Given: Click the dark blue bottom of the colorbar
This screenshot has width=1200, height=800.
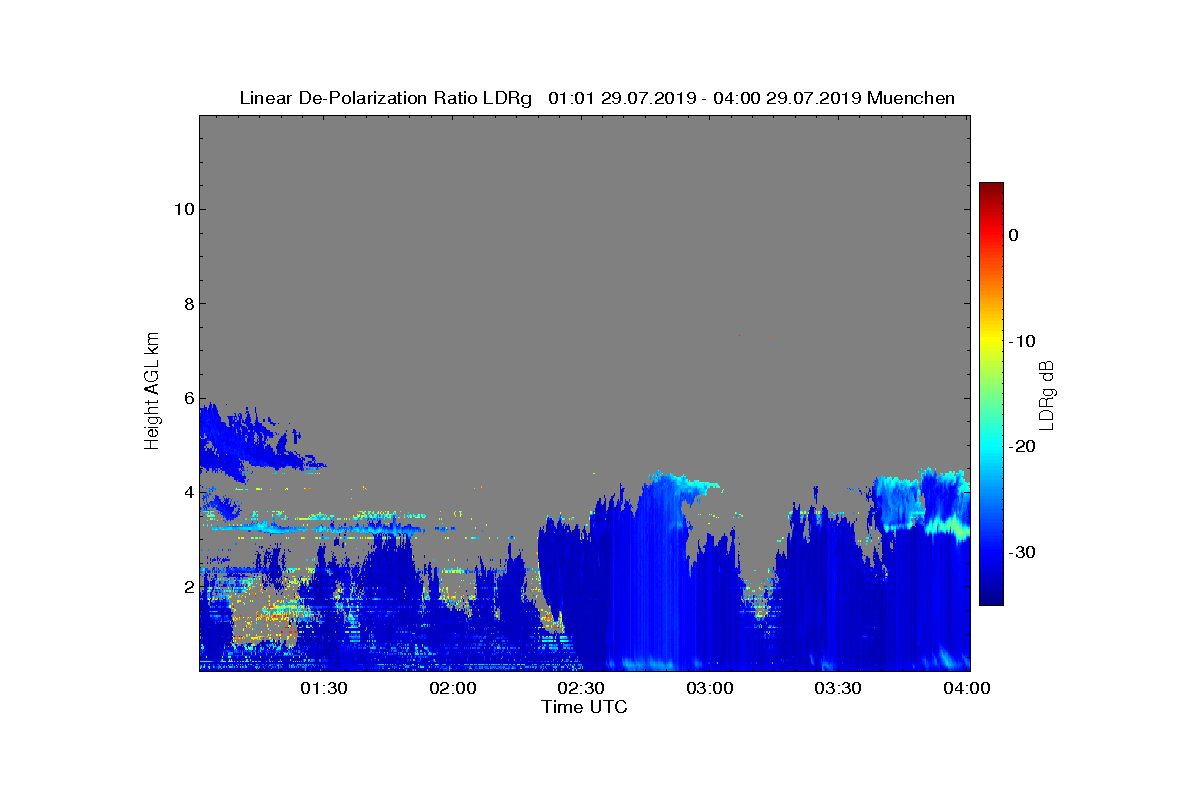Looking at the screenshot, I should tap(991, 599).
